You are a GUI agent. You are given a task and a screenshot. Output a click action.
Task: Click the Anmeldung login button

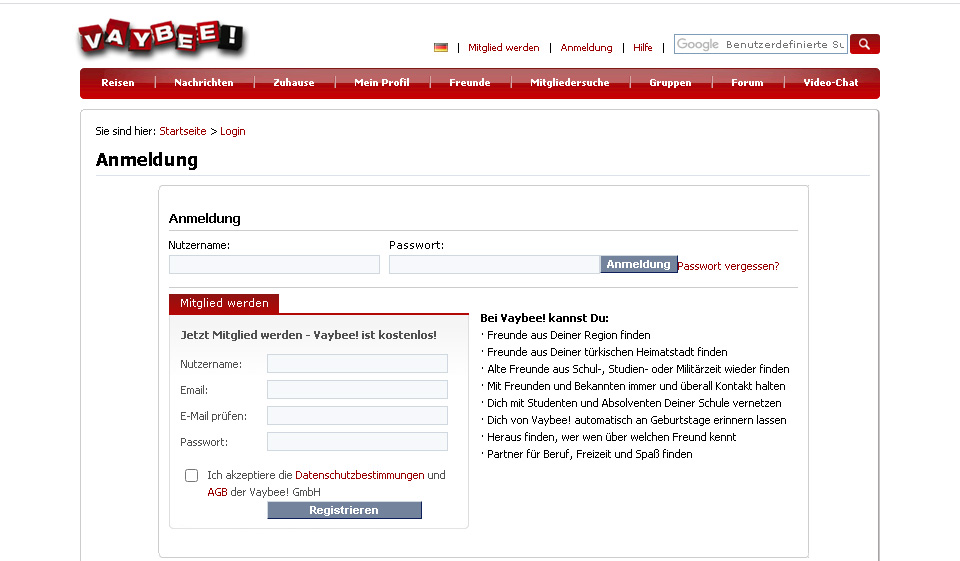coord(639,264)
